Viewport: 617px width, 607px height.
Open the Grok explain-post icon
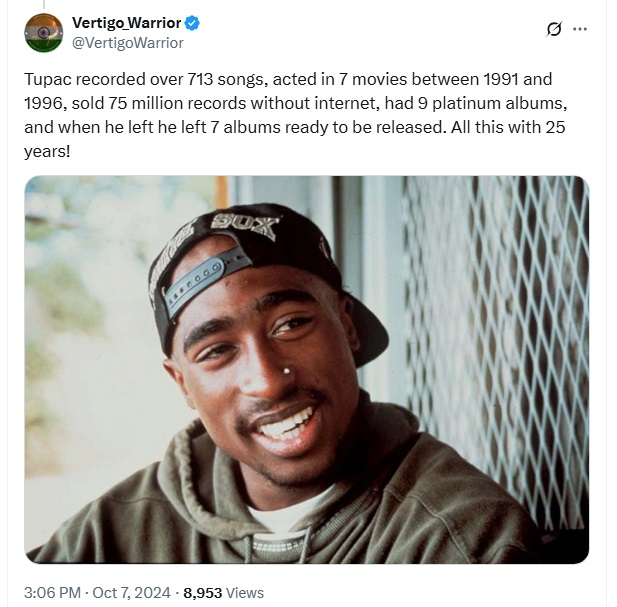(x=554, y=29)
